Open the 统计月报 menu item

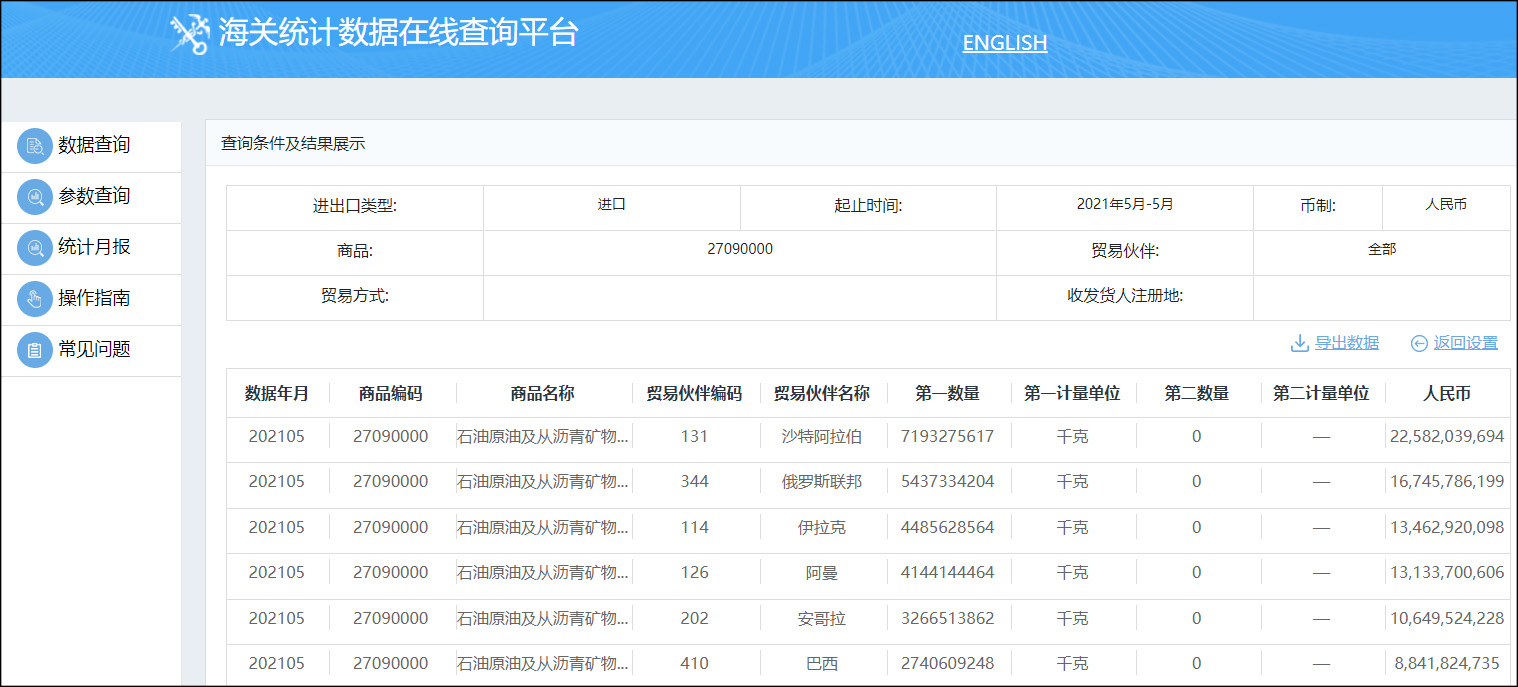click(x=94, y=248)
